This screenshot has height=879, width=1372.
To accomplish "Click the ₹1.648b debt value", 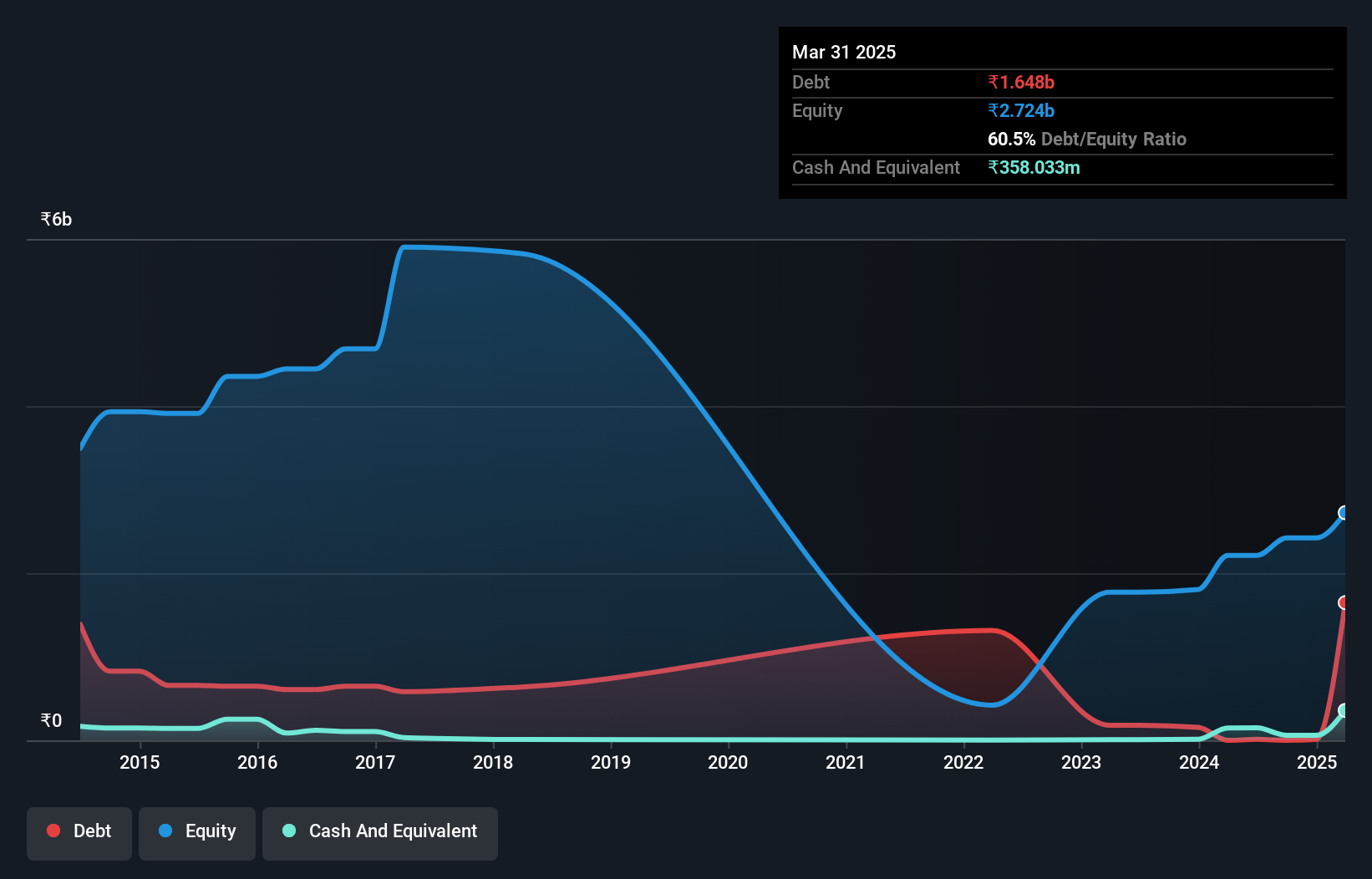I will [1021, 82].
